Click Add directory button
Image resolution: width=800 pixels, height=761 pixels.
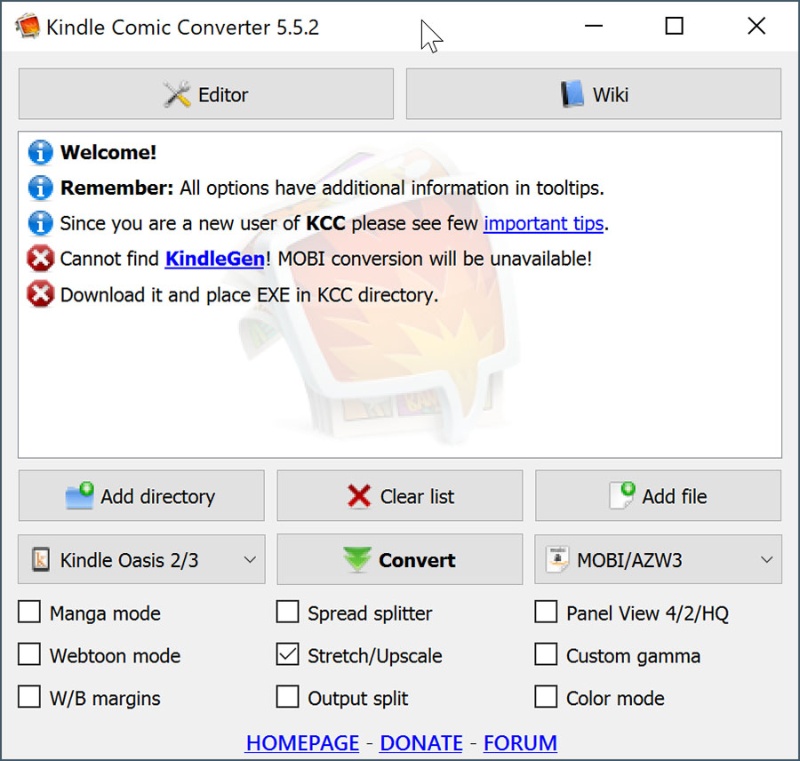141,496
